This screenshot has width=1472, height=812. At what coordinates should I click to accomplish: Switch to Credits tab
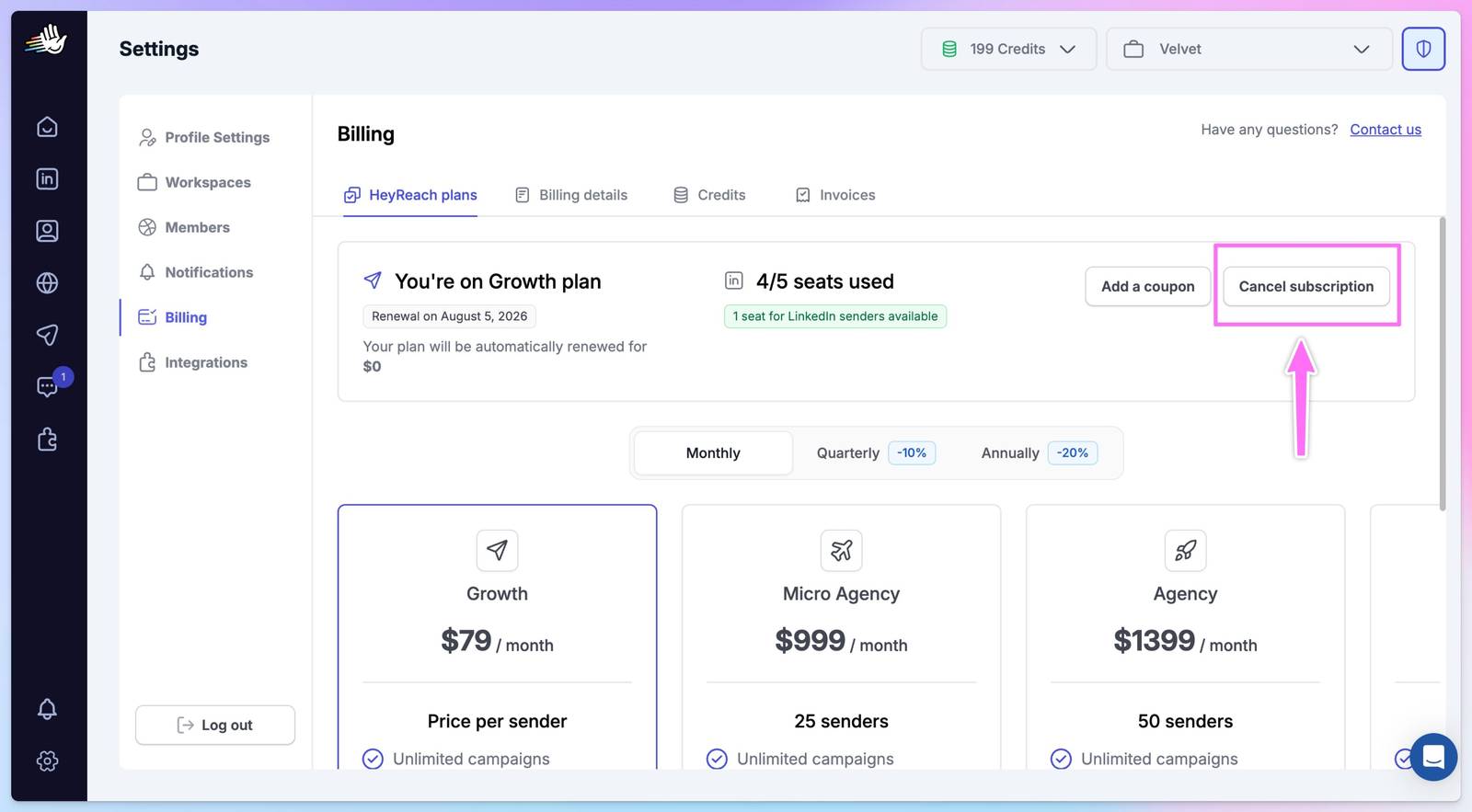coord(709,195)
